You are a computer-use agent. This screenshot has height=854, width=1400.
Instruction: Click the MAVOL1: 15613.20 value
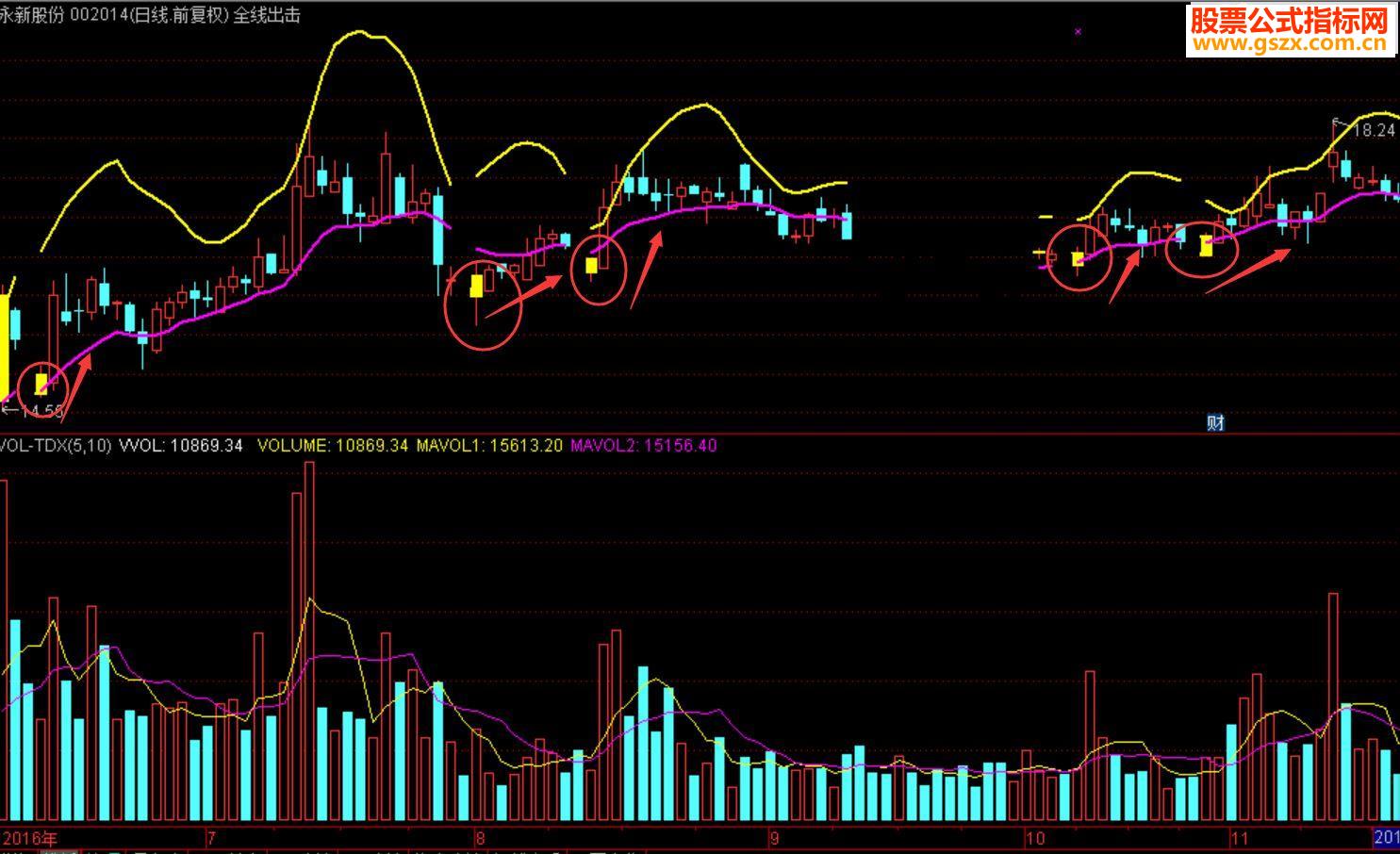coord(489,445)
